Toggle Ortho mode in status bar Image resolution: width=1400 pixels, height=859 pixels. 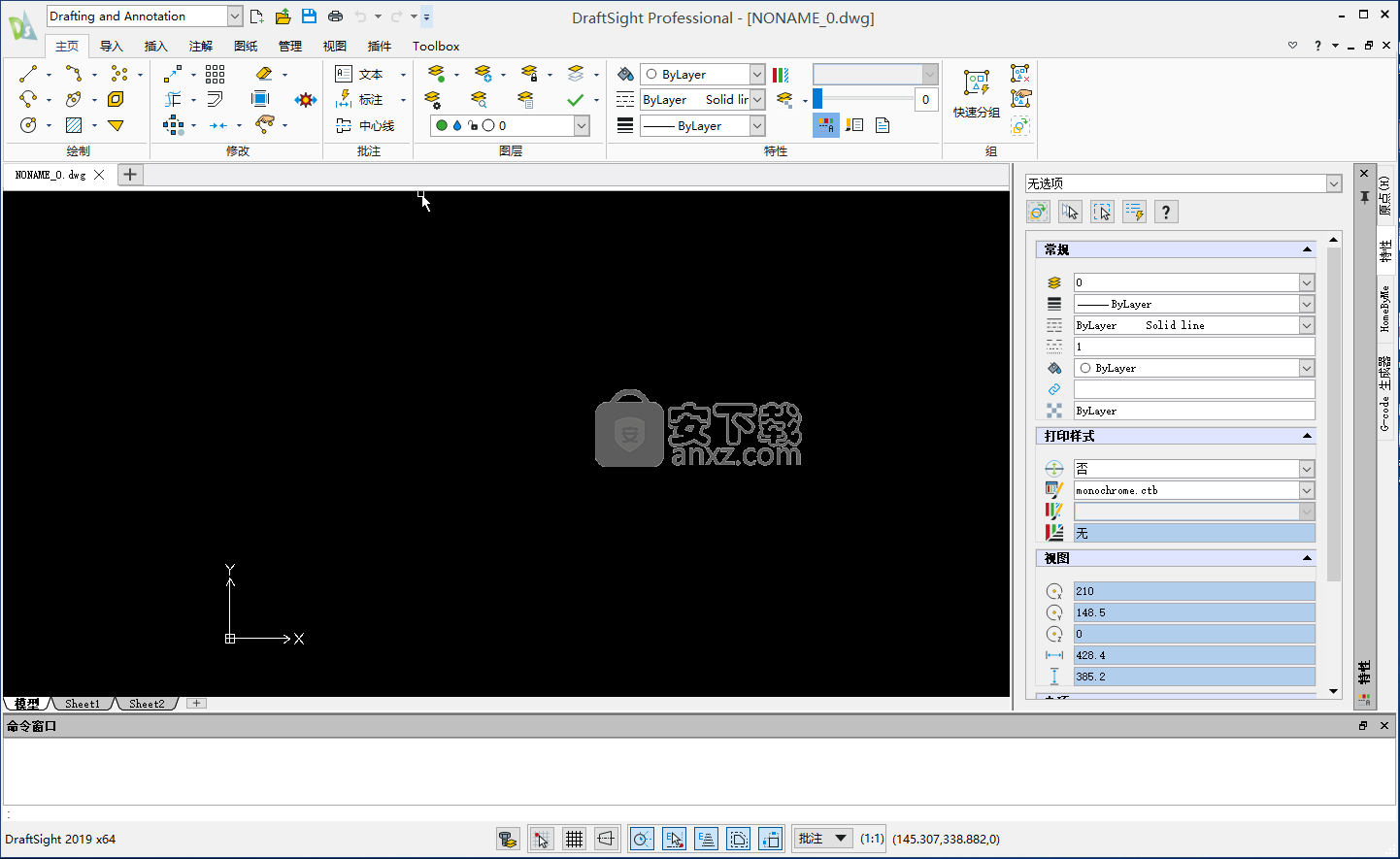[x=607, y=839]
